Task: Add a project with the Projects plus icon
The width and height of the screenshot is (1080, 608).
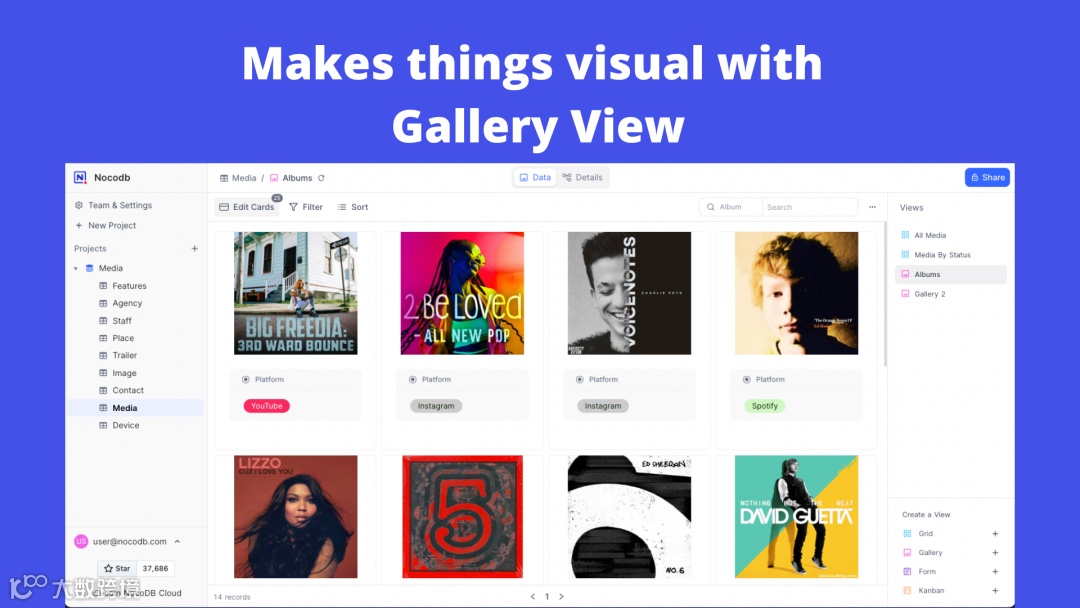Action: click(x=194, y=249)
